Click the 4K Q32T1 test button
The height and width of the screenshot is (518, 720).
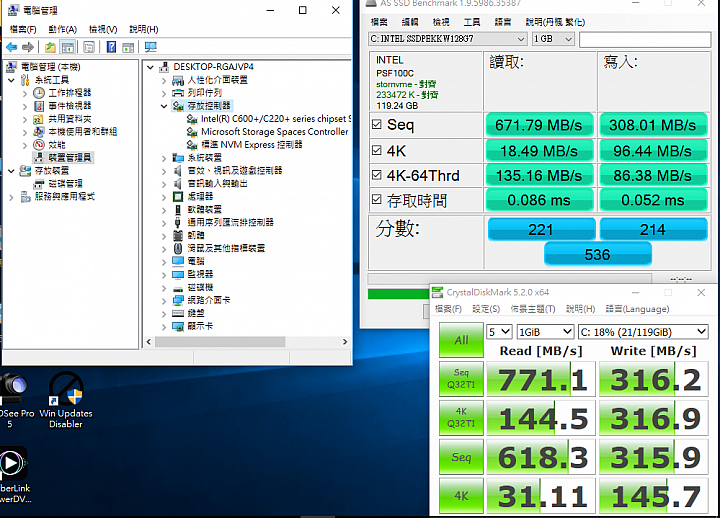(461, 417)
